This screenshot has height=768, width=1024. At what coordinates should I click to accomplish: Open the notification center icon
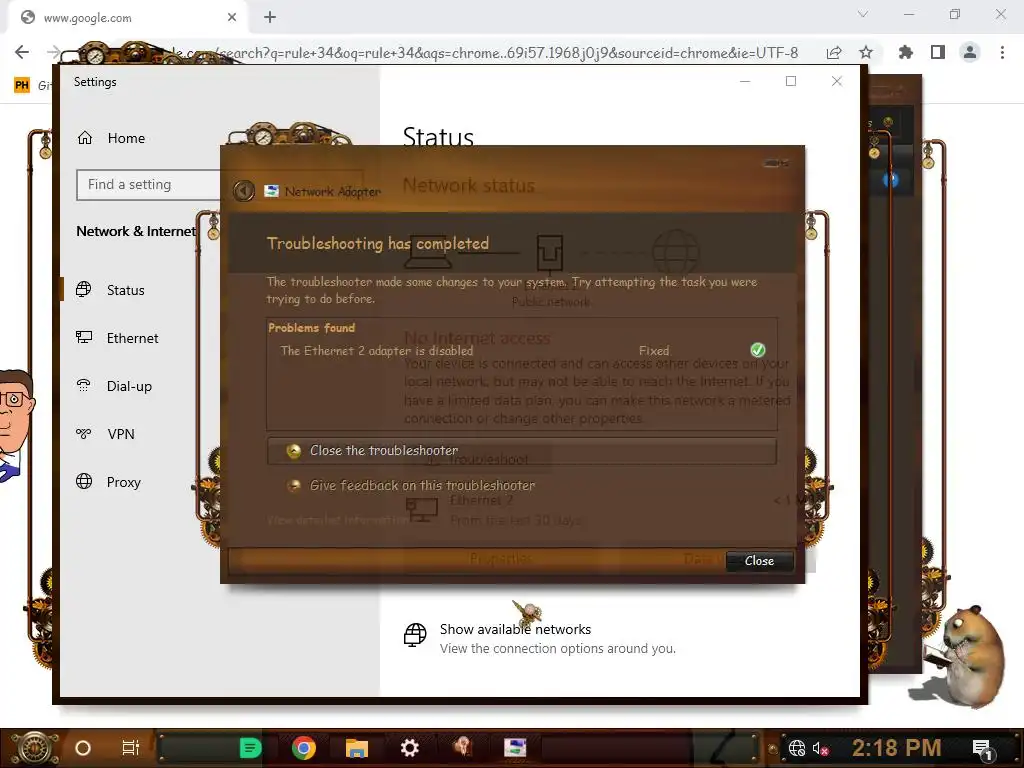[x=983, y=749]
